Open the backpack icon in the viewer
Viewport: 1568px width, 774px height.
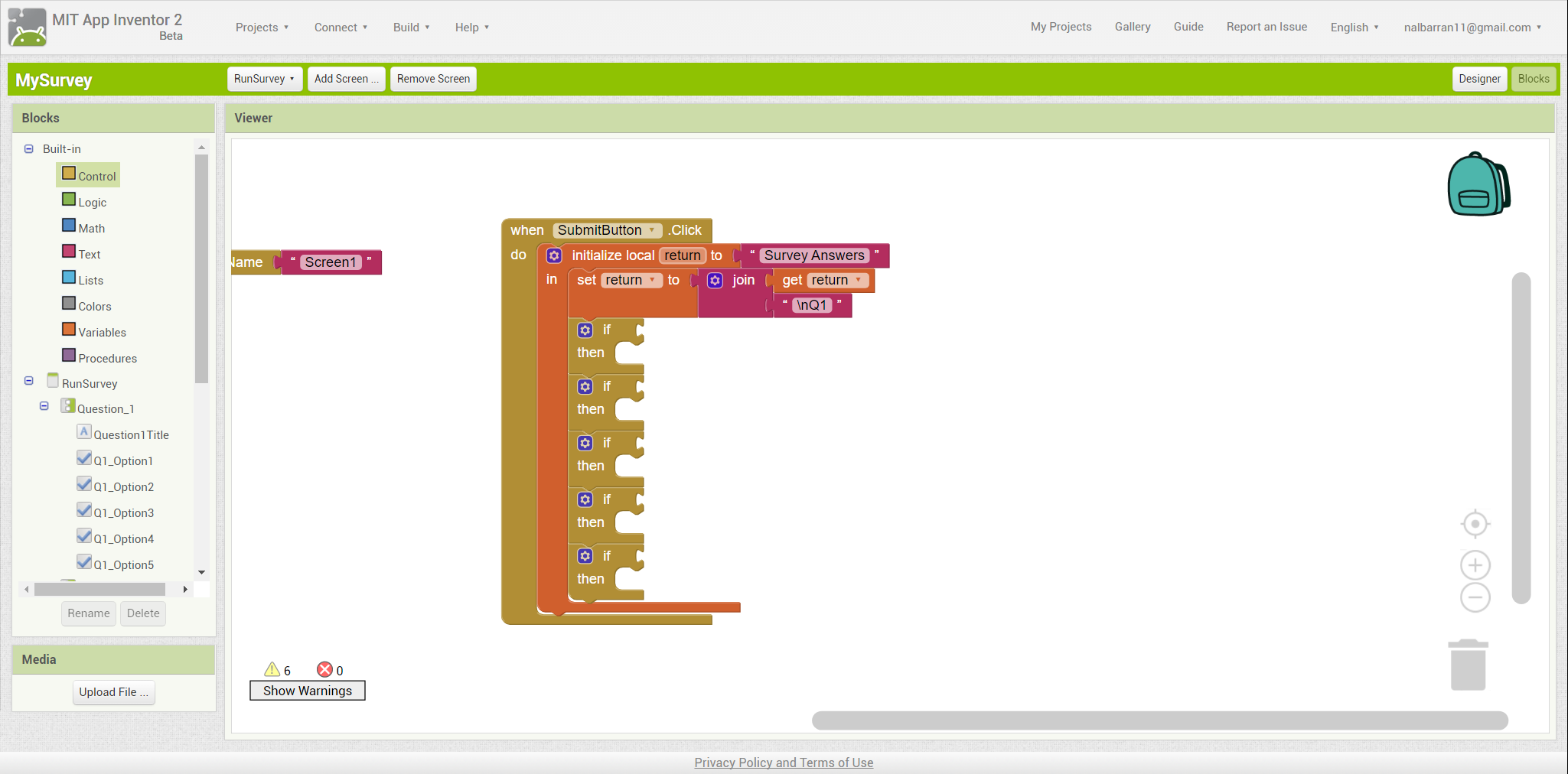[1478, 184]
